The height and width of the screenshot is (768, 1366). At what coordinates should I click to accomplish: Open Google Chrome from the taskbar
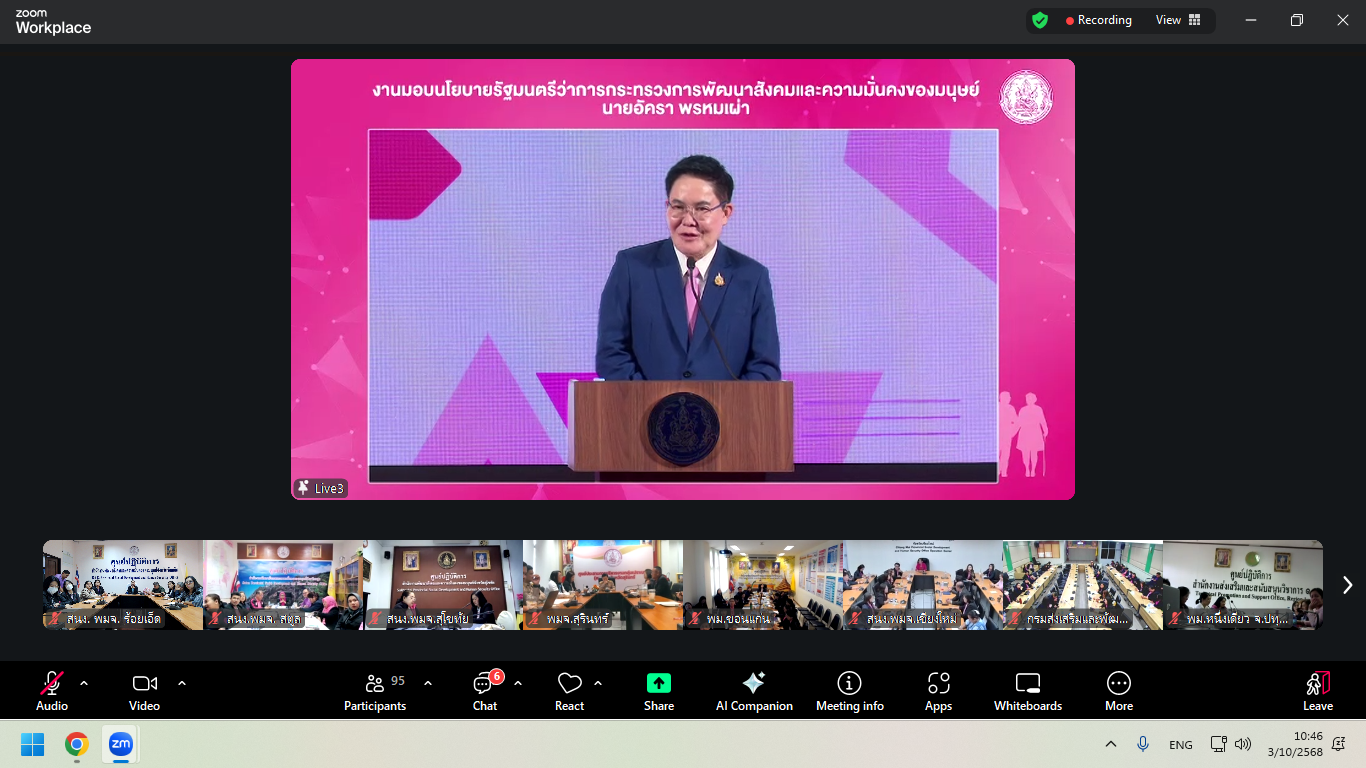(76, 744)
